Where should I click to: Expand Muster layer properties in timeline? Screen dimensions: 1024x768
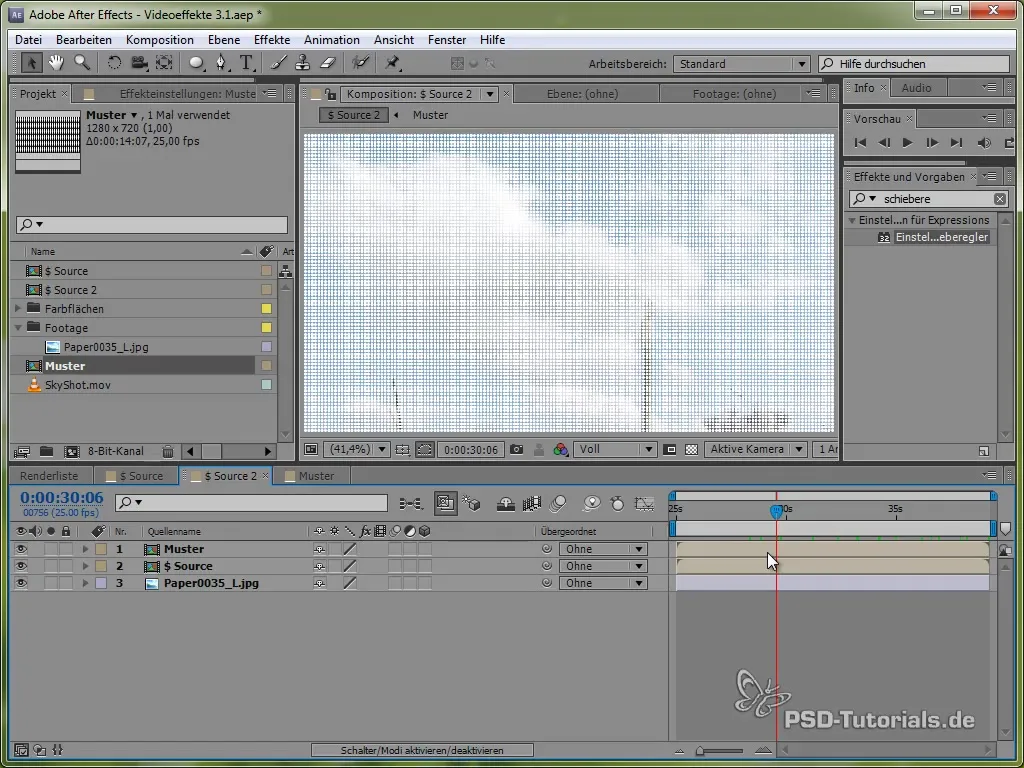[85, 549]
